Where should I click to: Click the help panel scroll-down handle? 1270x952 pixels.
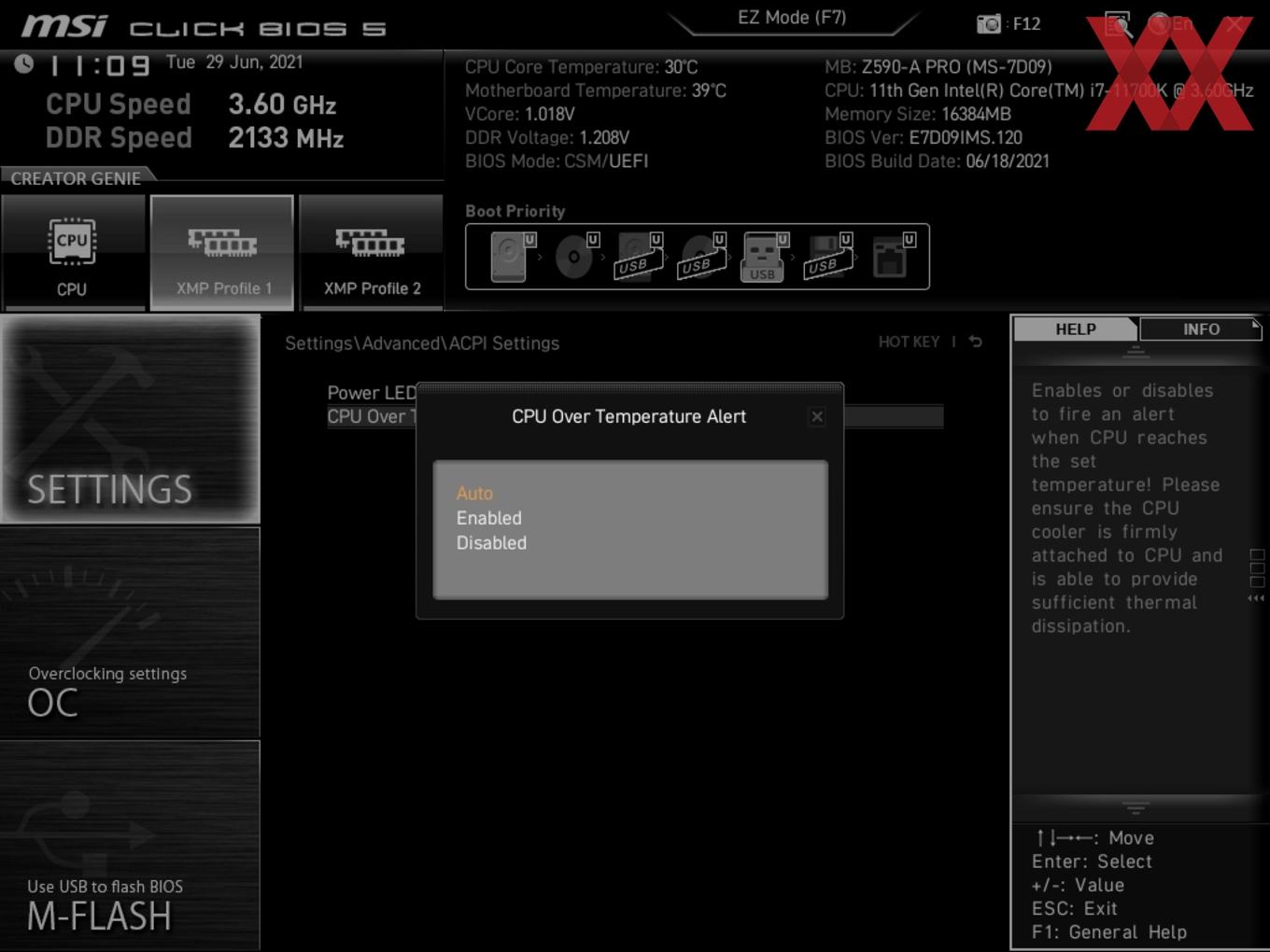[1136, 807]
